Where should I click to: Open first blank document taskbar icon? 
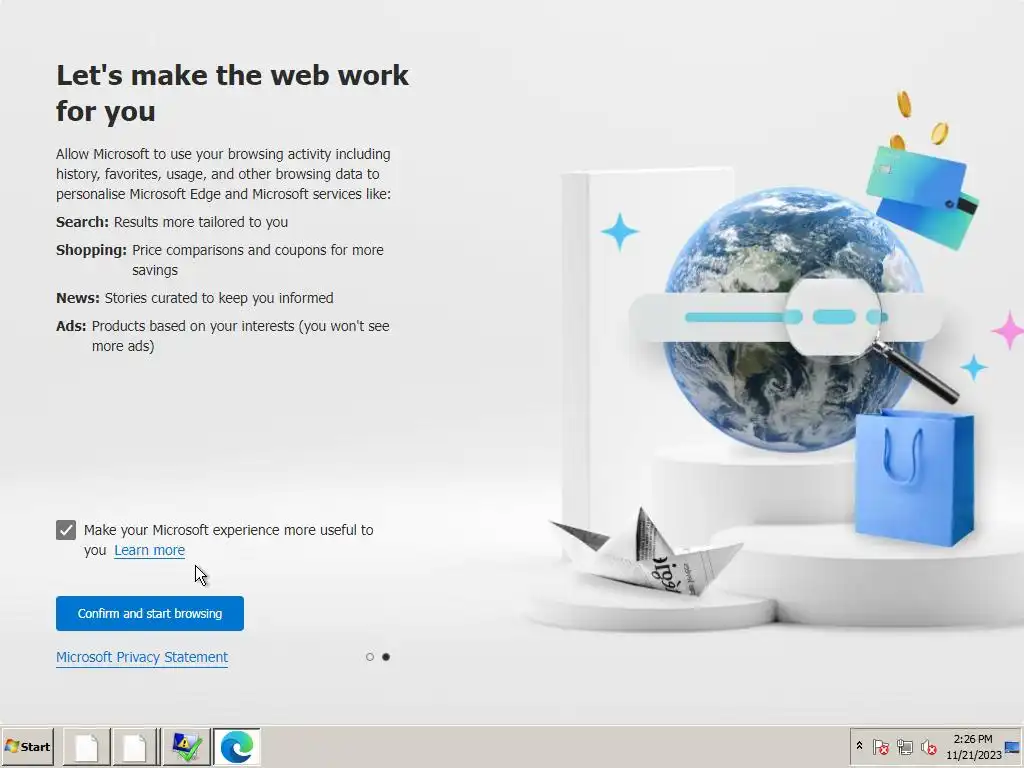pyautogui.click(x=86, y=747)
